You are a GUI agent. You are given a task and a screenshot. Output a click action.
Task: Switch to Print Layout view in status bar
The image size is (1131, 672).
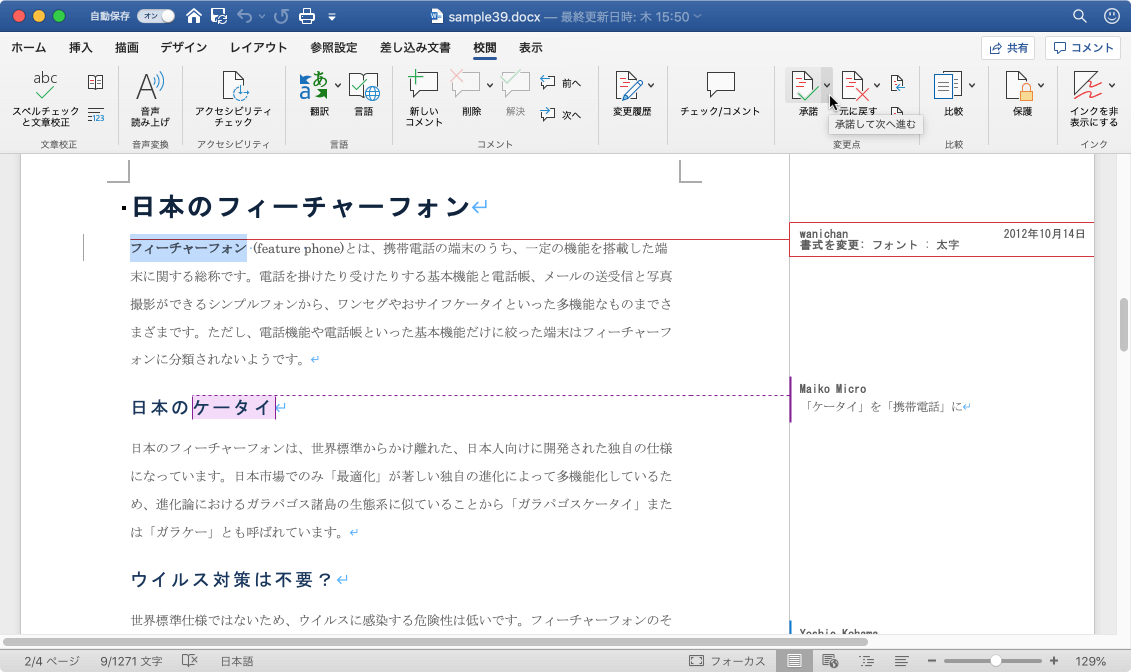(x=795, y=661)
